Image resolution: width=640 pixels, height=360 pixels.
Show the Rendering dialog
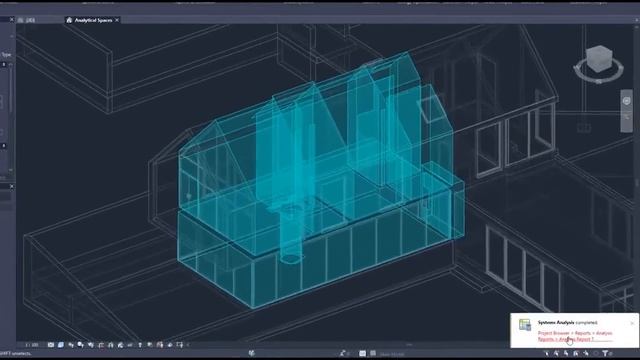pos(90,345)
